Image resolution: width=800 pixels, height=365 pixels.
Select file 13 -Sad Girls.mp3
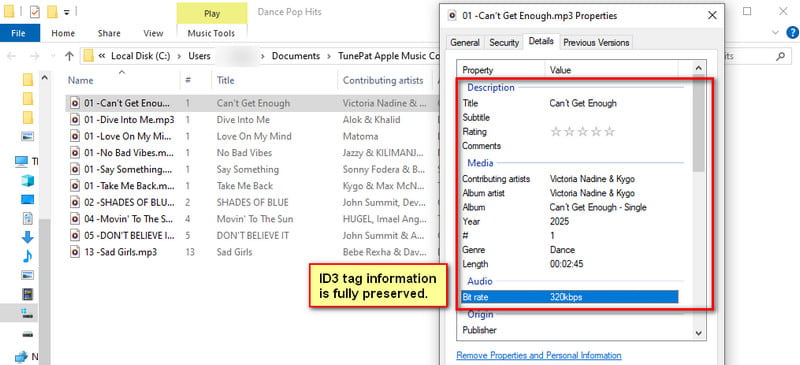pyautogui.click(x=120, y=252)
